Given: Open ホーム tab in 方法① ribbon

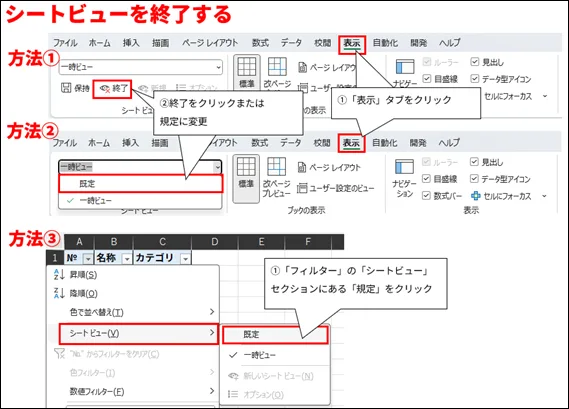Looking at the screenshot, I should [x=100, y=43].
